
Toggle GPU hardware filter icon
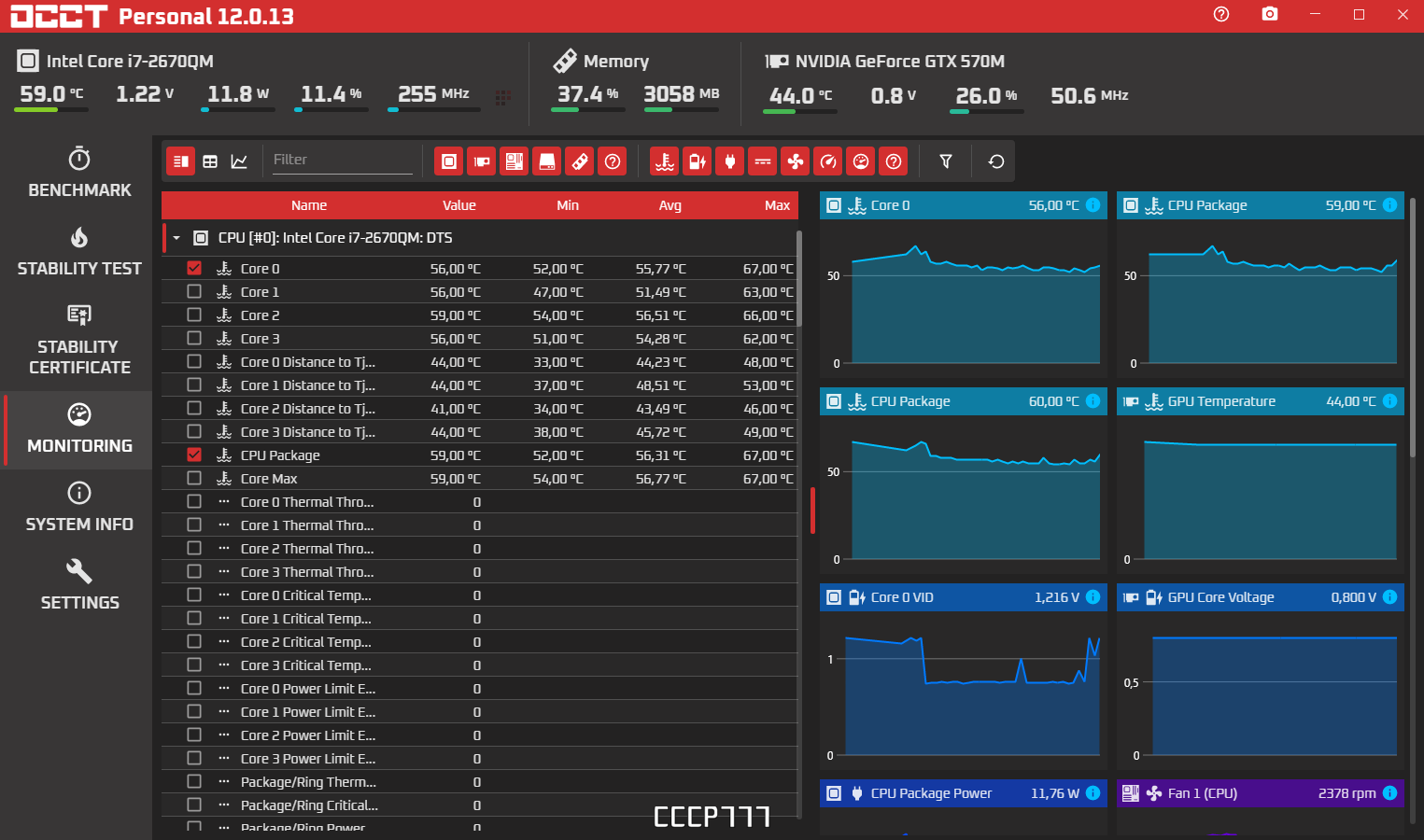[482, 161]
